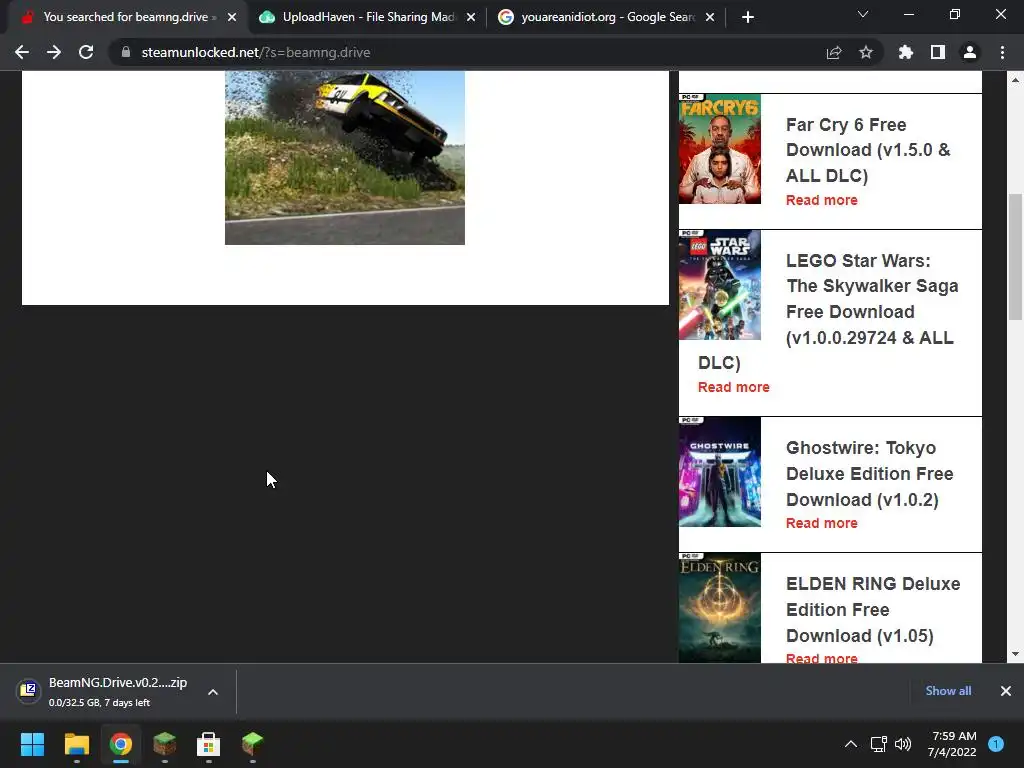Viewport: 1024px width, 768px height.
Task: Open the Windows Start menu
Action: 32,744
